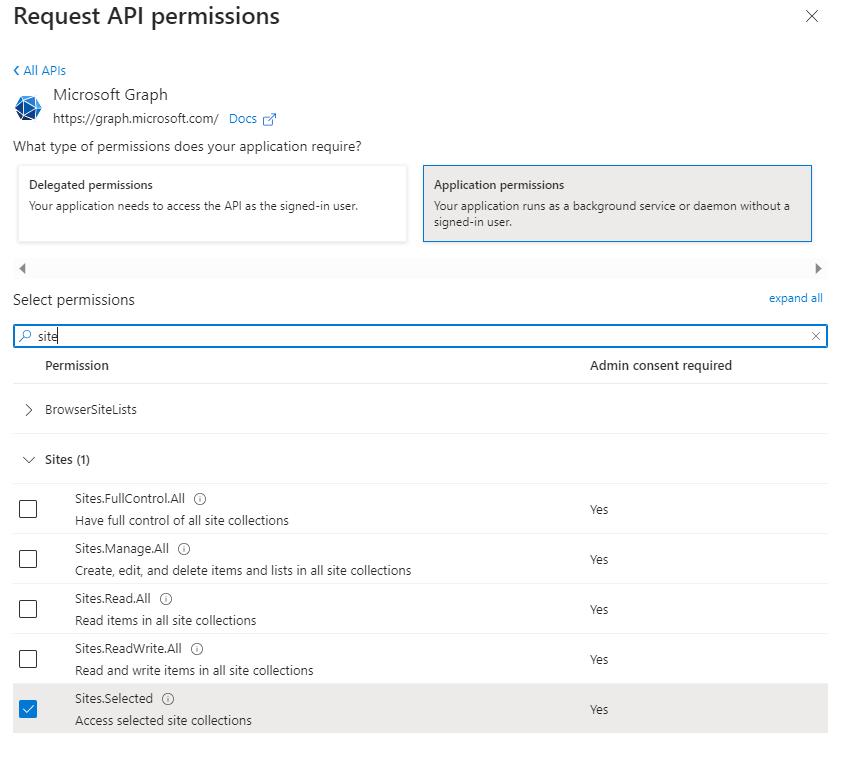
Task: Click the external link icon beside Docs
Action: [x=269, y=119]
